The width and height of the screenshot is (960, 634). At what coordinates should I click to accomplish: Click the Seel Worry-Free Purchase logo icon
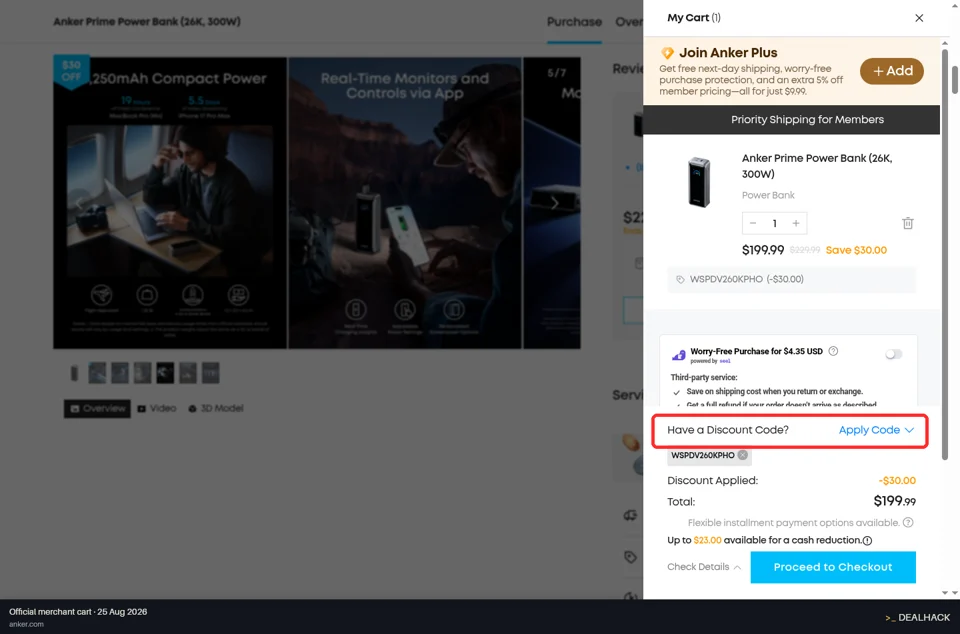pos(678,355)
